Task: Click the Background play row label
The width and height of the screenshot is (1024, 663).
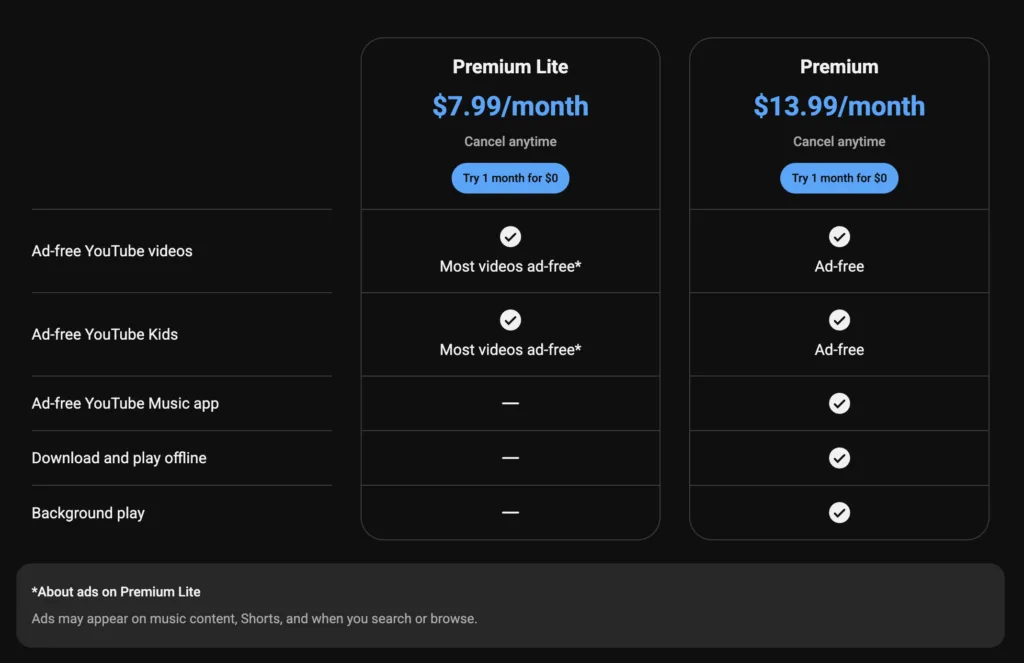Action: [88, 513]
